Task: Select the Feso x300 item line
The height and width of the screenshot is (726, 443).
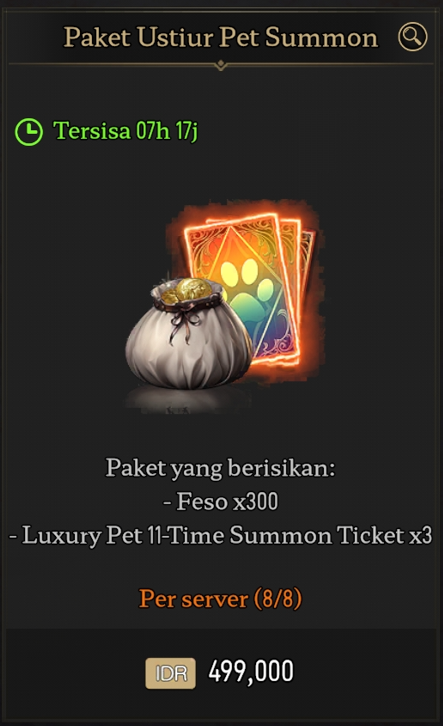Action: tap(221, 501)
